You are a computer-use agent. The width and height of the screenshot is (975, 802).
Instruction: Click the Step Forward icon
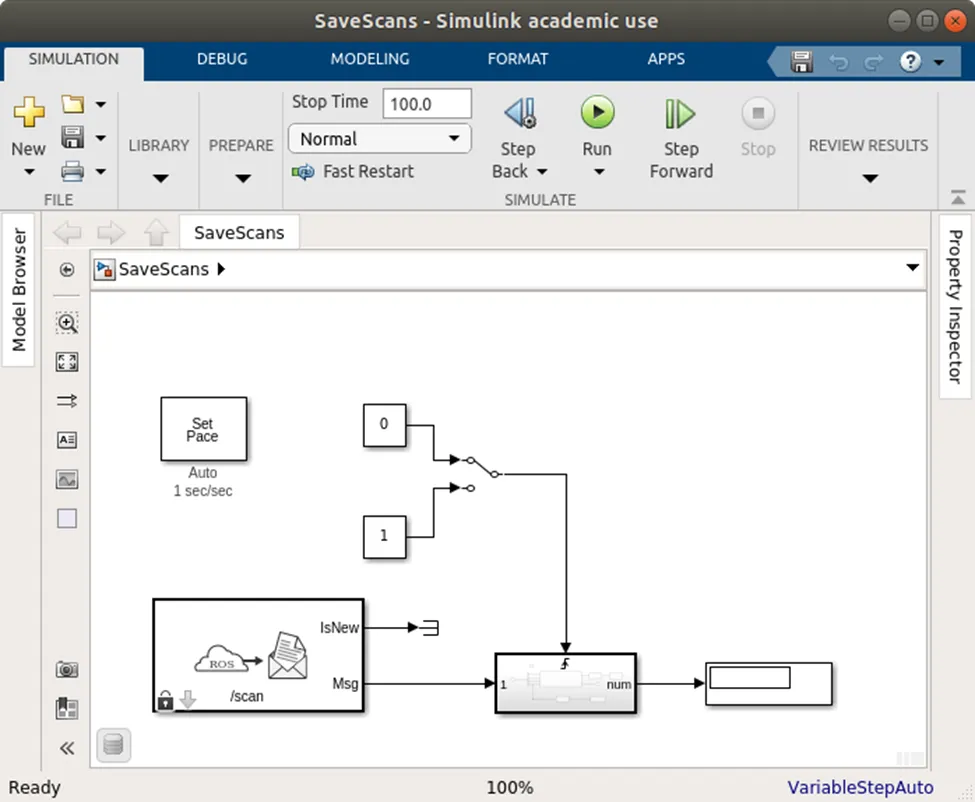pos(680,114)
